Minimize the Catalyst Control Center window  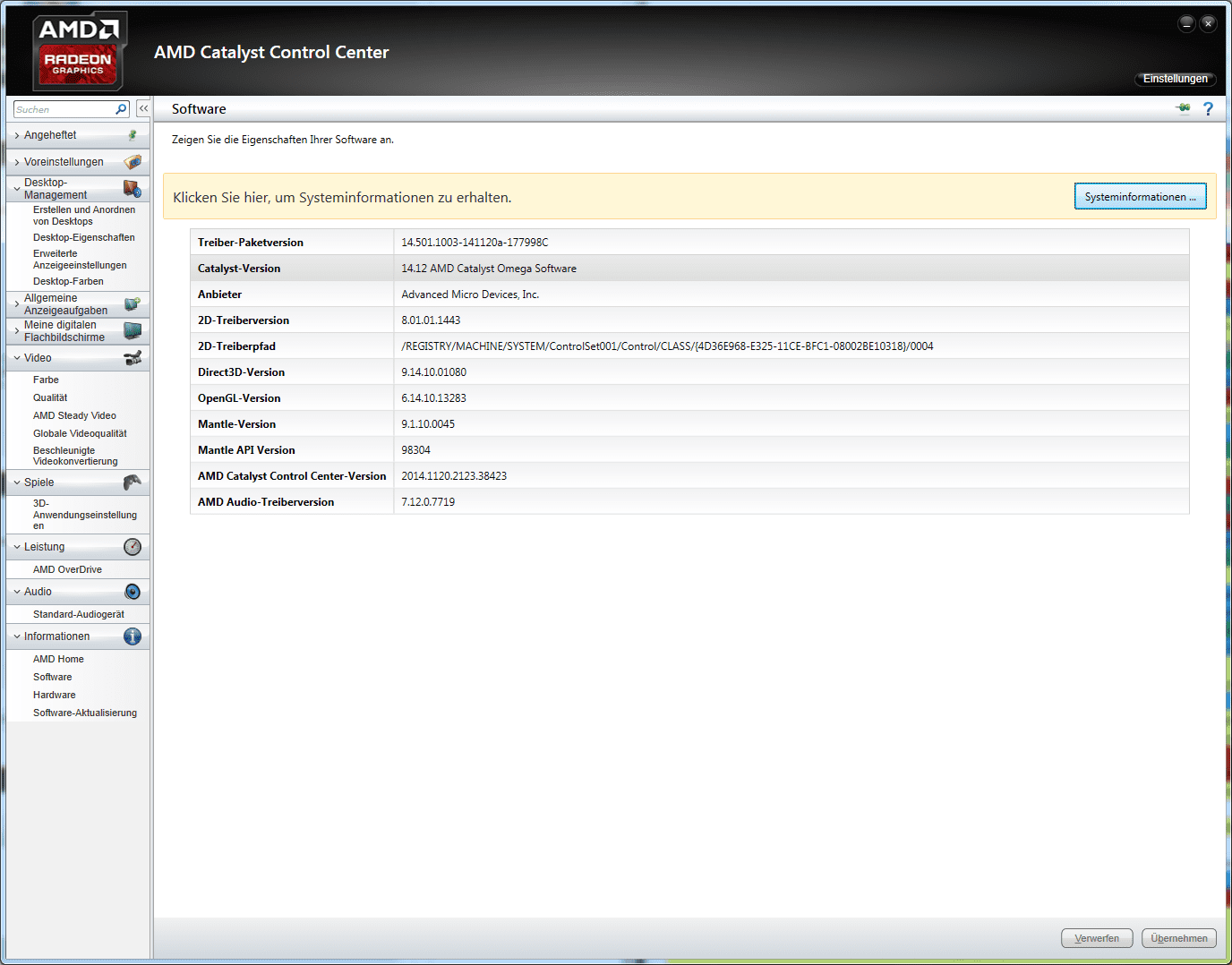point(1186,24)
